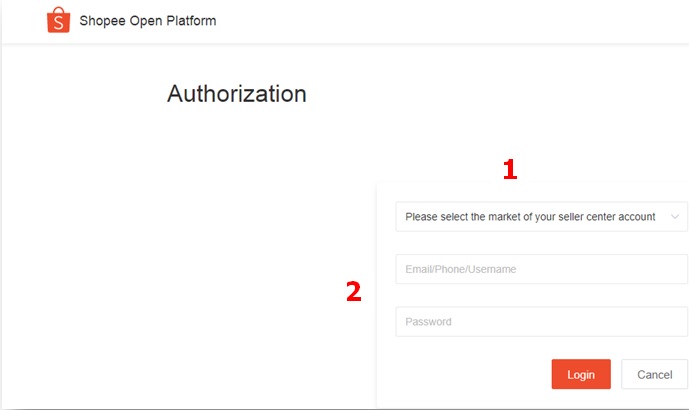Abort authorization using Cancel

654,374
